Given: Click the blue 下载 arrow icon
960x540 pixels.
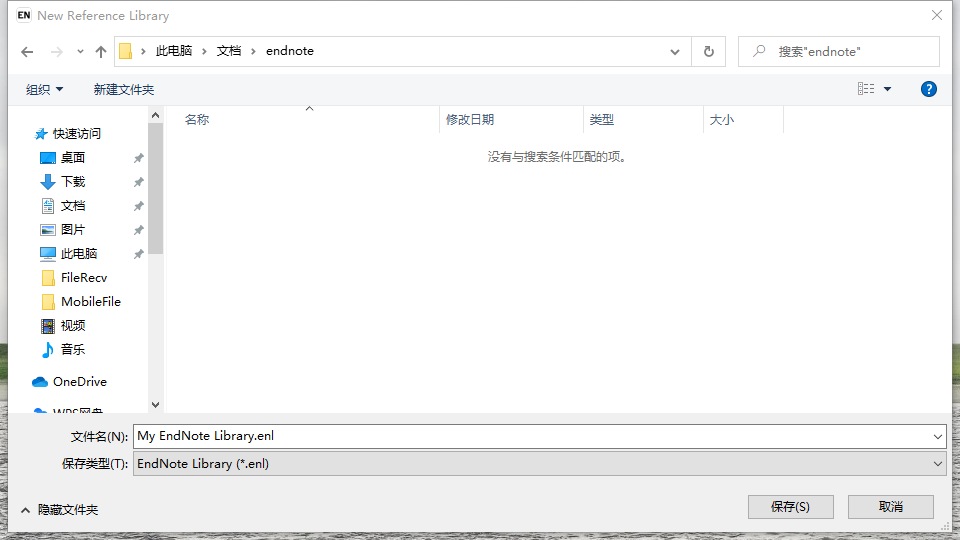Looking at the screenshot, I should [x=48, y=182].
